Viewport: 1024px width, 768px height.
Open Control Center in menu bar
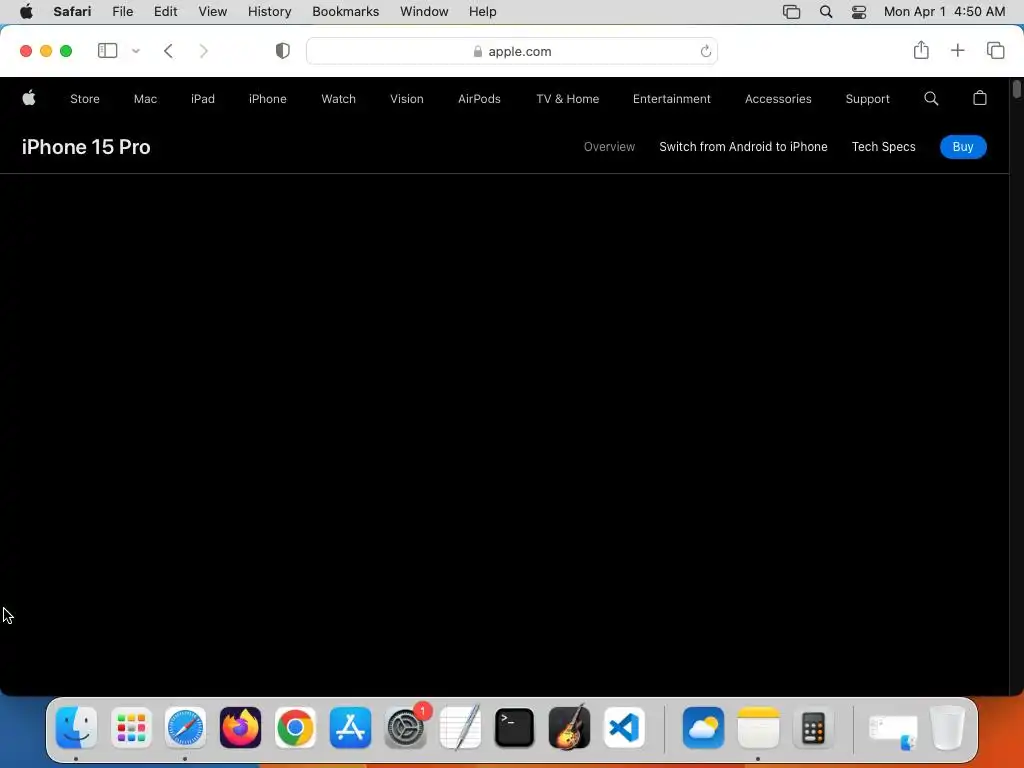859,11
